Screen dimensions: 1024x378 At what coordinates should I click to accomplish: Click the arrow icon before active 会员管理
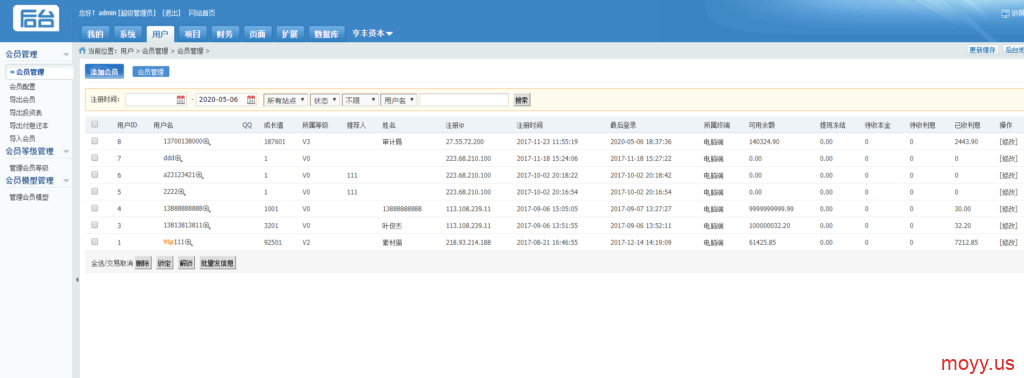tap(12, 72)
